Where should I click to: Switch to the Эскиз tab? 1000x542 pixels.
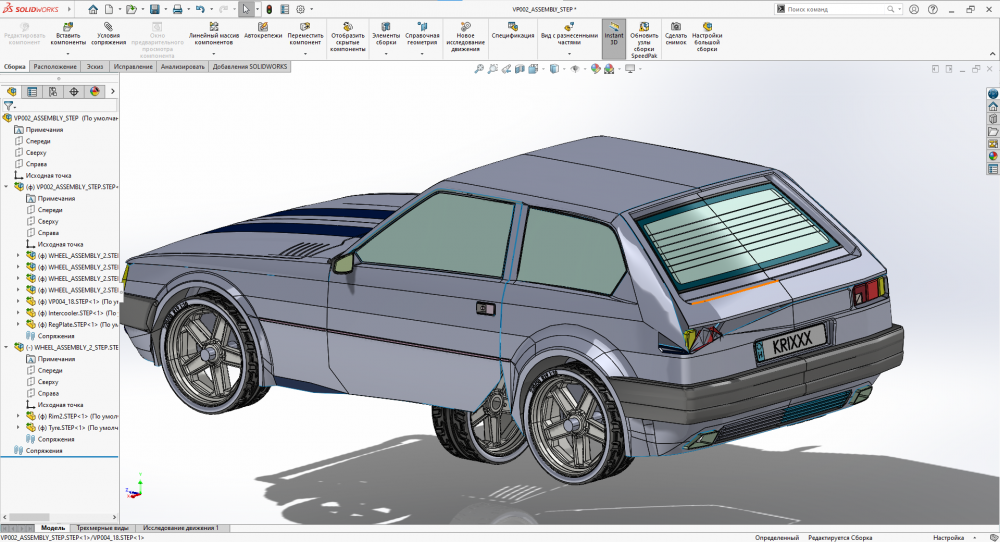[95, 67]
